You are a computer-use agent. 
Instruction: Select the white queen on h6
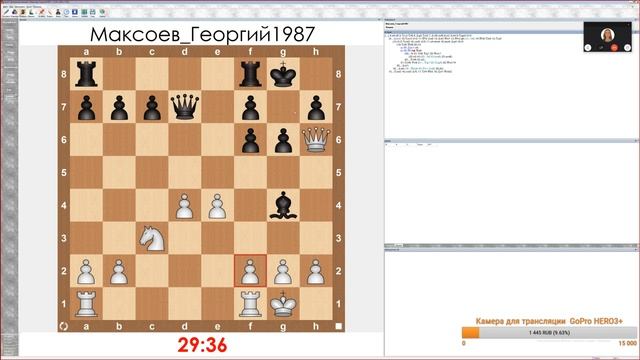316,140
